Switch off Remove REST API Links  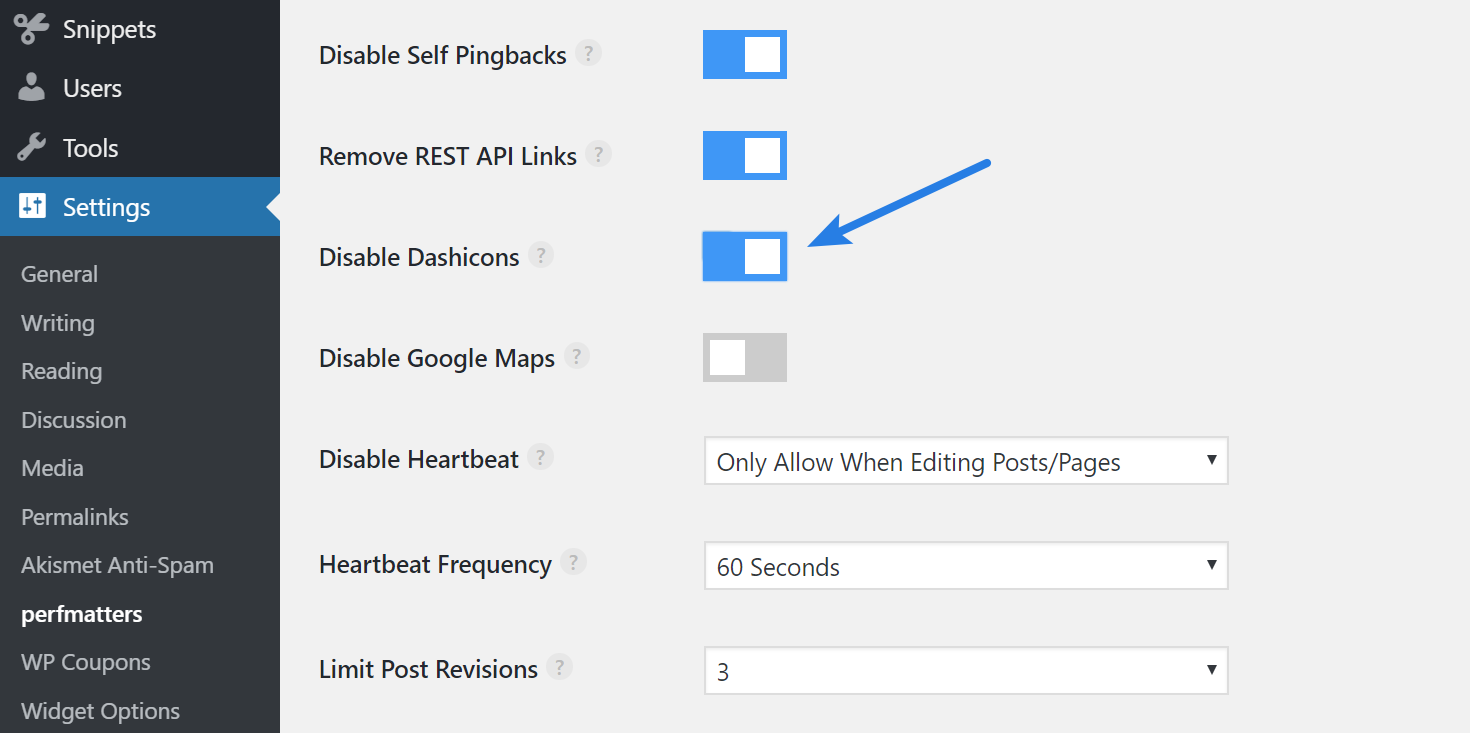[745, 155]
